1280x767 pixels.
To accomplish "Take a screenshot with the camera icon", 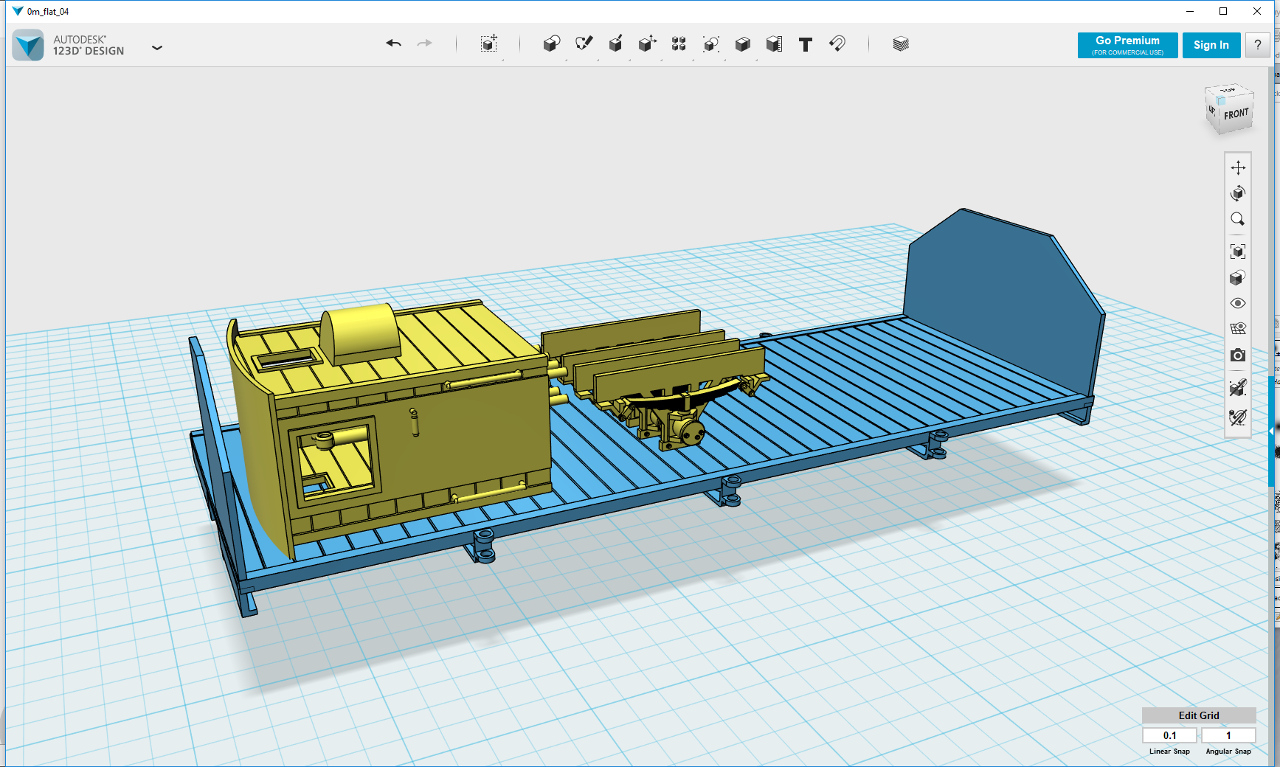I will click(x=1238, y=355).
